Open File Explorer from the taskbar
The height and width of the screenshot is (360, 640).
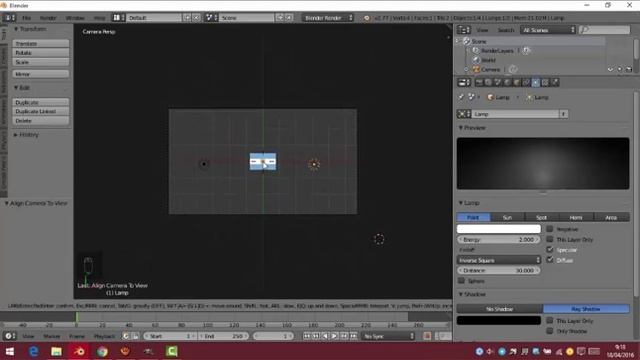(x=56, y=351)
